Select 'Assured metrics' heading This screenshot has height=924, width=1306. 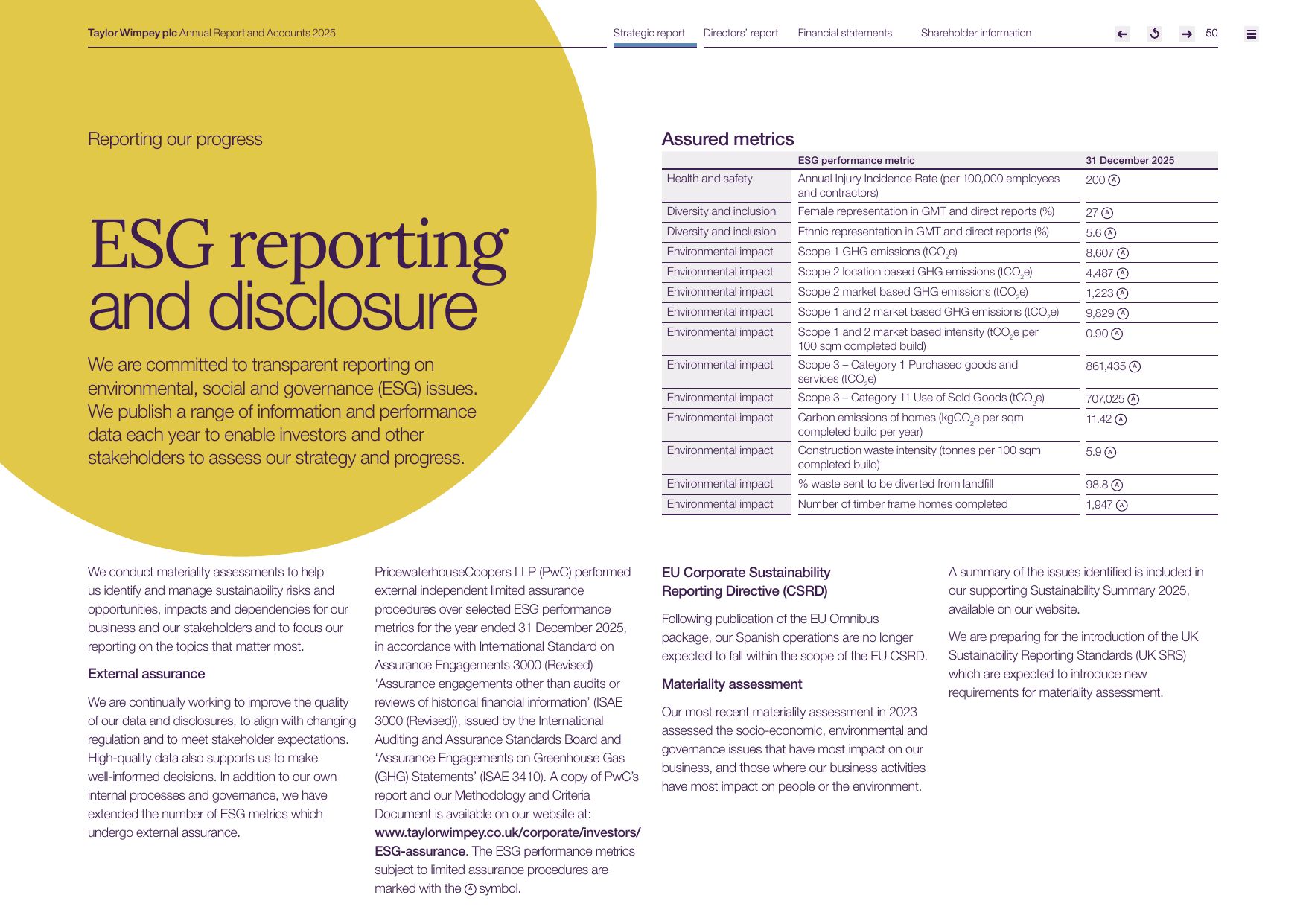click(727, 139)
